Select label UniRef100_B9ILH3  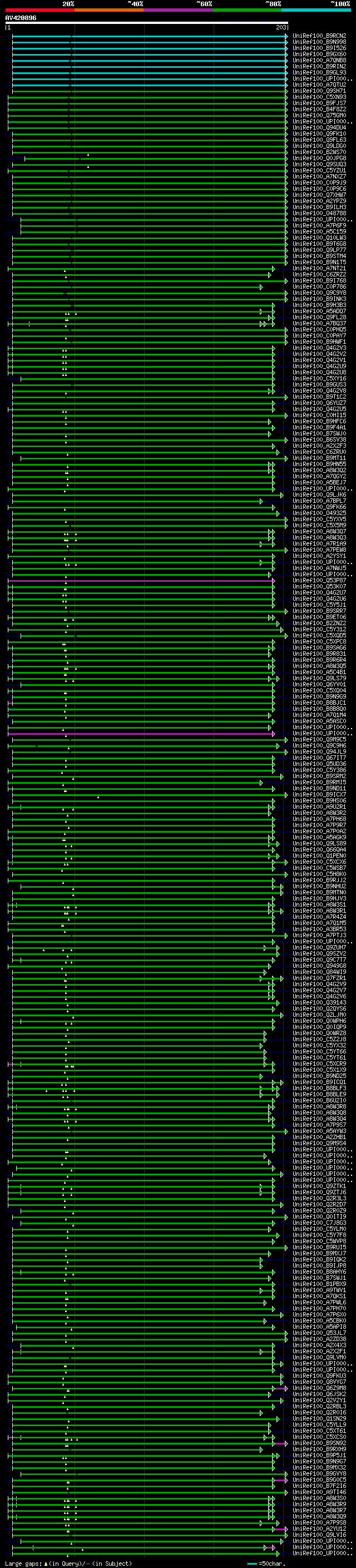click(319, 207)
